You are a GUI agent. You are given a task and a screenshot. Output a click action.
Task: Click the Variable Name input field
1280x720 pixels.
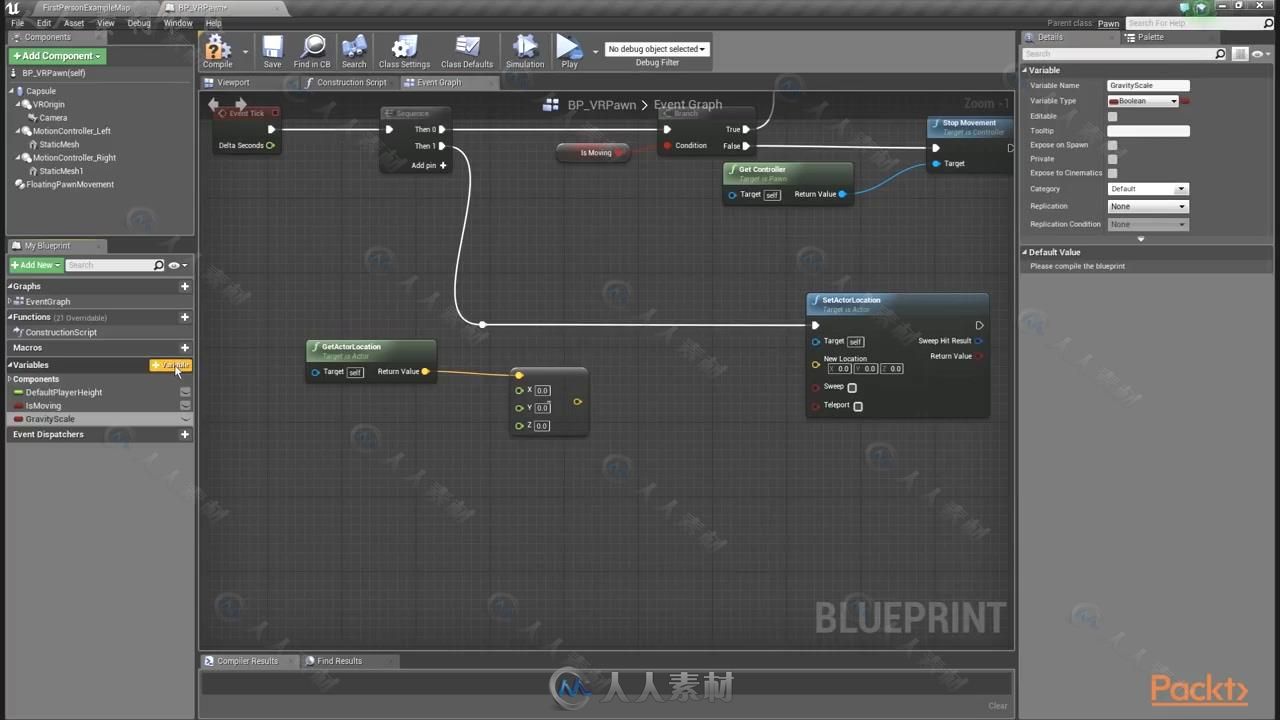[1148, 86]
